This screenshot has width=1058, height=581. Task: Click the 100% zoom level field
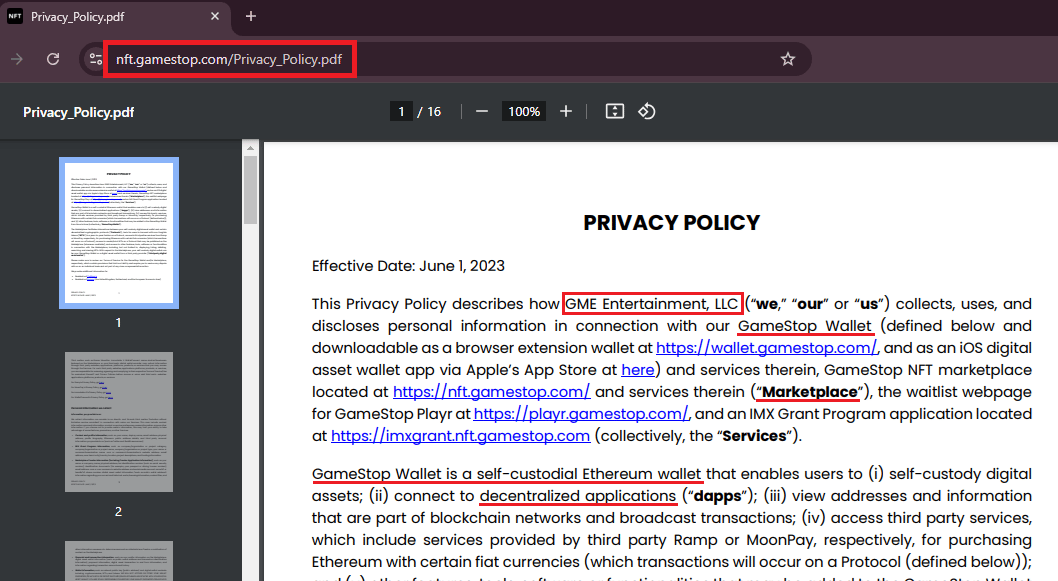pyautogui.click(x=524, y=111)
